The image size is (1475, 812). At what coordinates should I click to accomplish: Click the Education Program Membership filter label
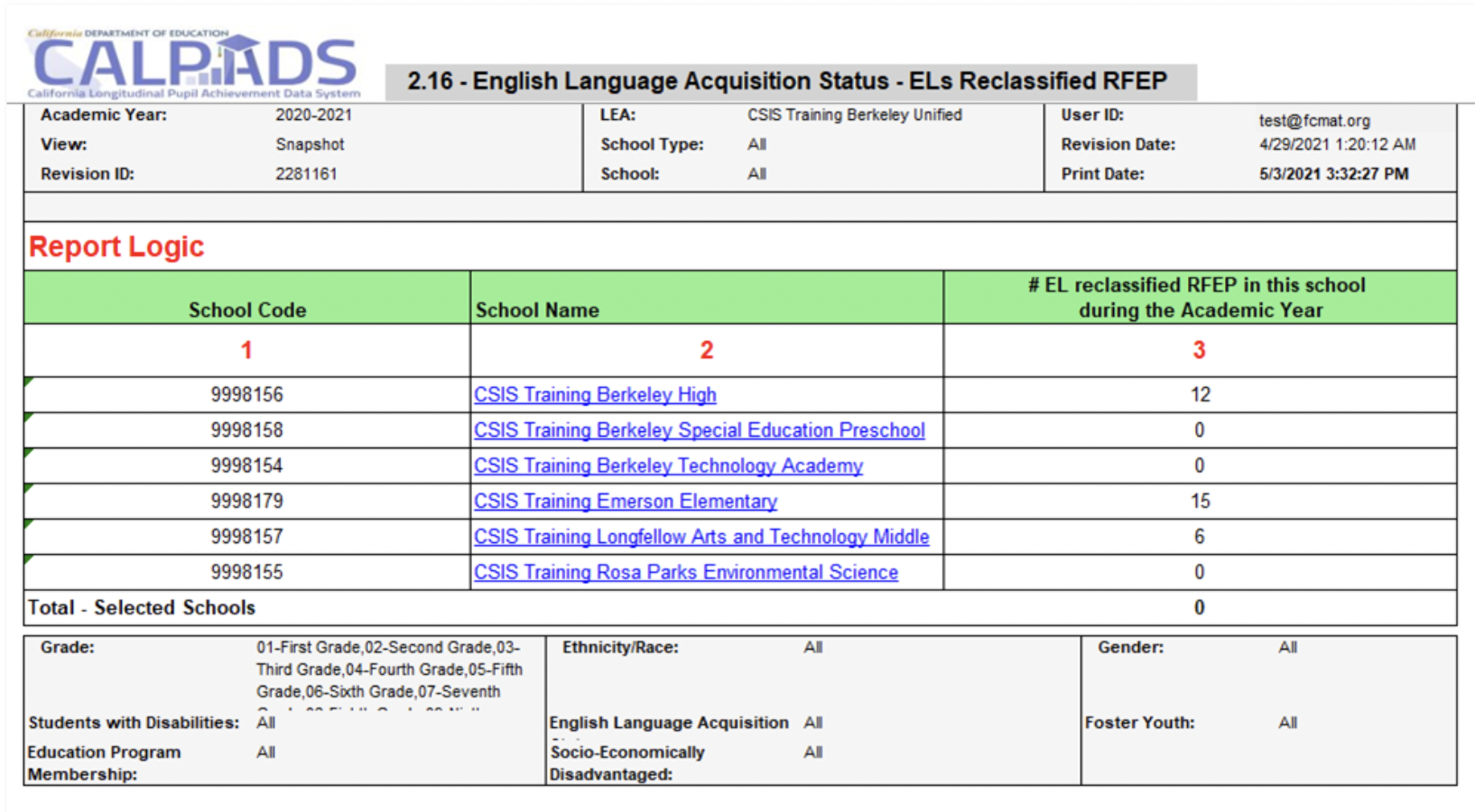point(104,763)
